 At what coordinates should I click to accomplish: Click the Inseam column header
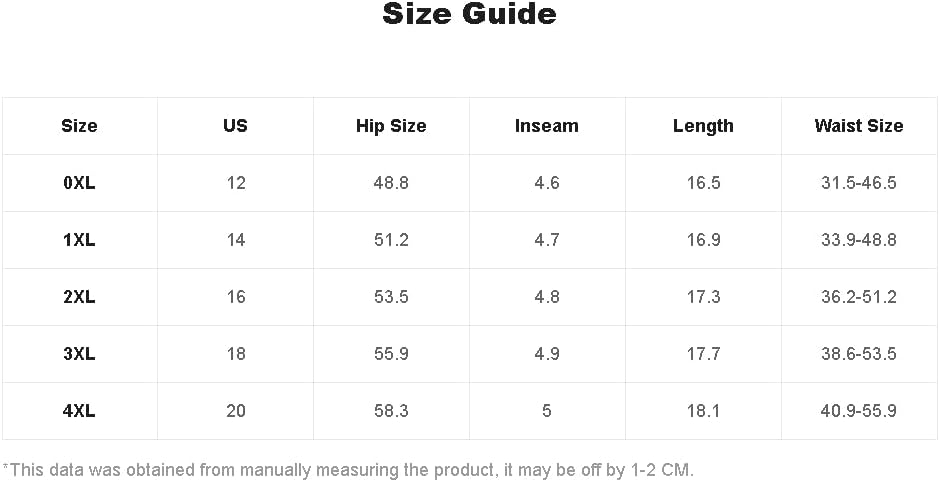547,126
